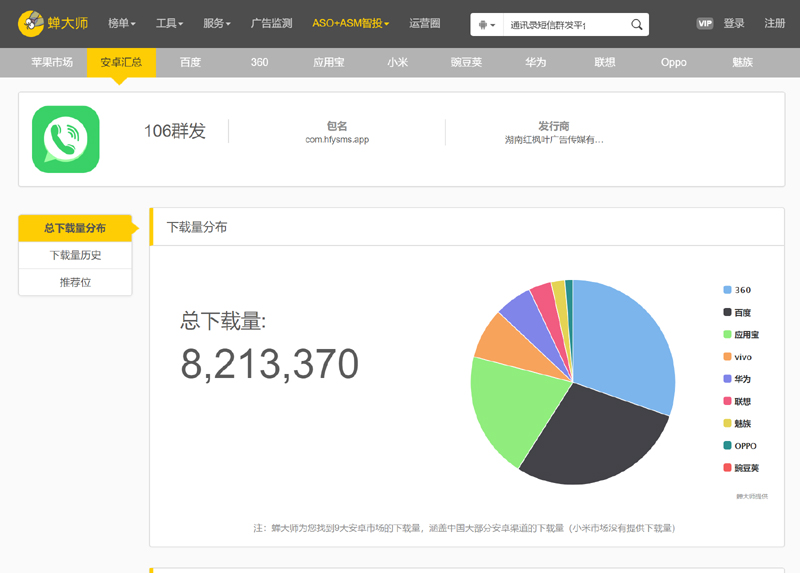Select the 华为 market tab
Viewport: 800px width, 573px height.
(x=536, y=62)
